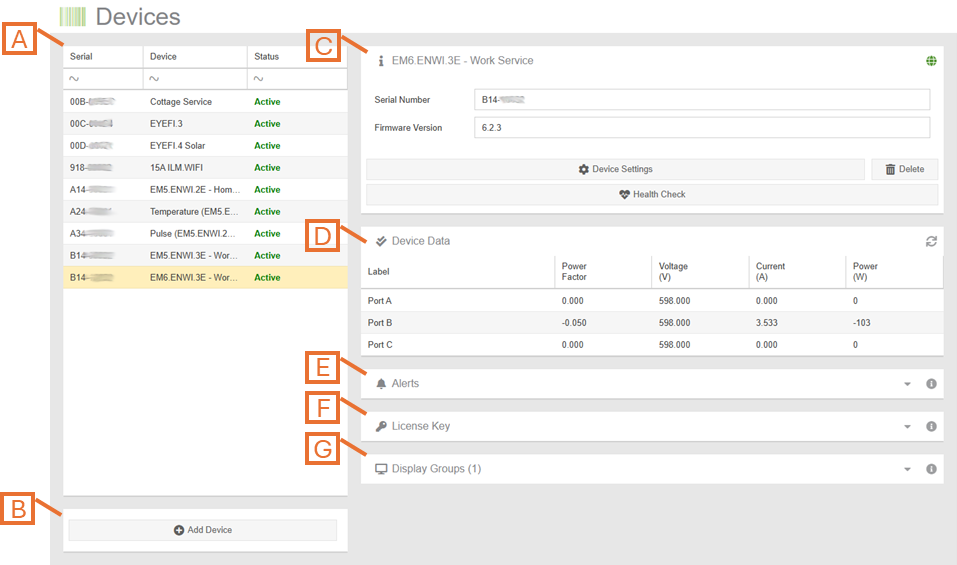The image size is (957, 565).
Task: Sort by the Status column header
Action: [x=266, y=57]
